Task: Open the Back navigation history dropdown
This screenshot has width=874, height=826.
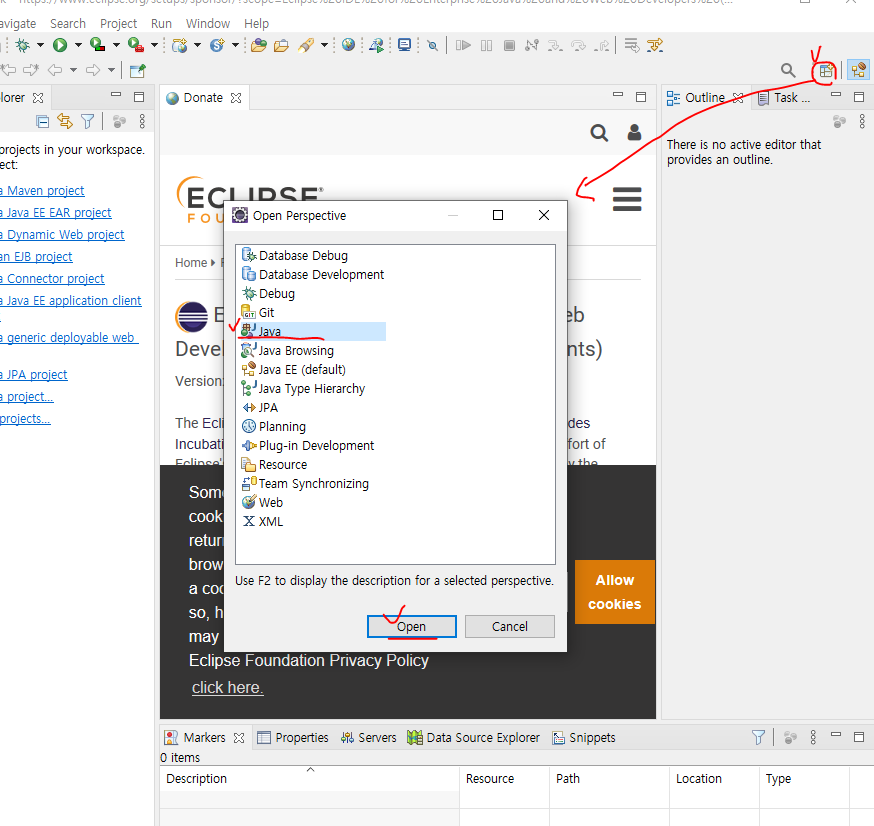Action: pos(74,70)
